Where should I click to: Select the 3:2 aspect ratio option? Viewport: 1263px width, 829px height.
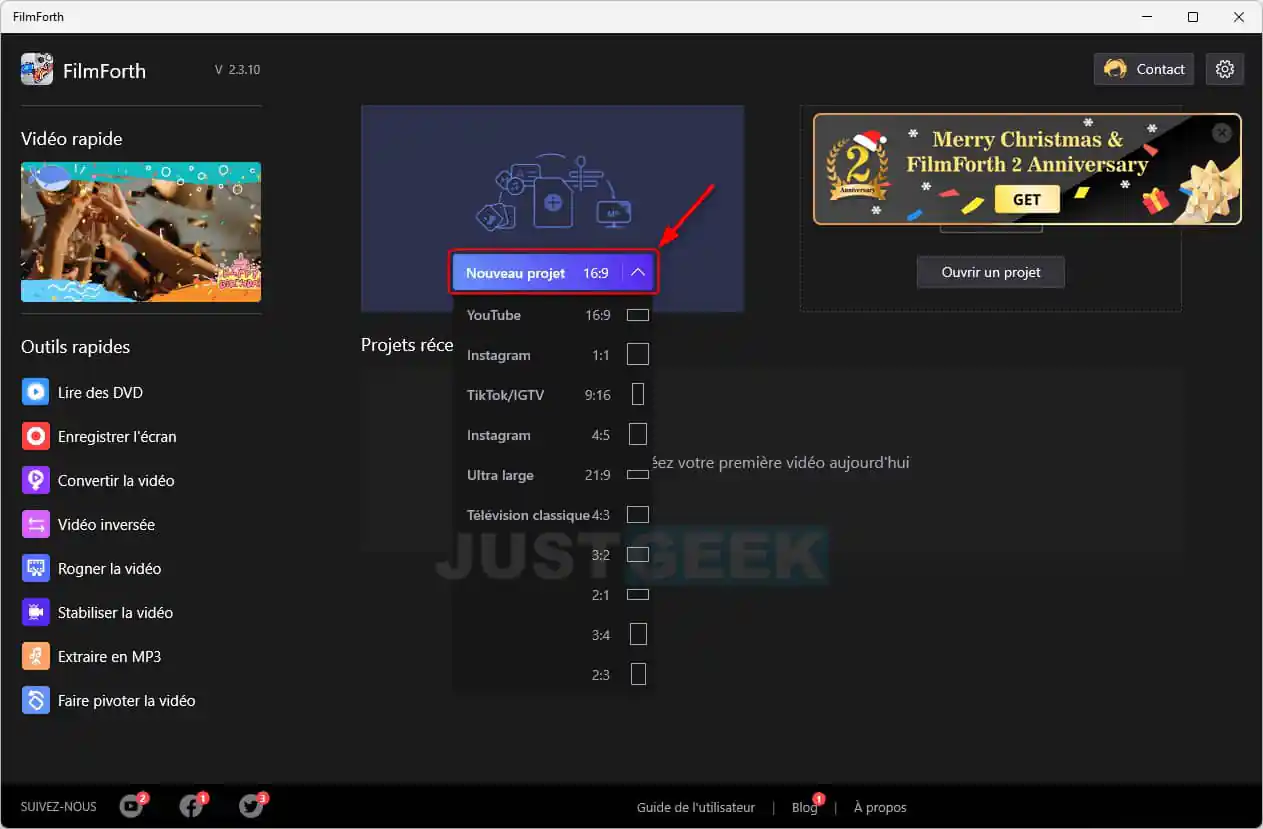click(x=553, y=555)
